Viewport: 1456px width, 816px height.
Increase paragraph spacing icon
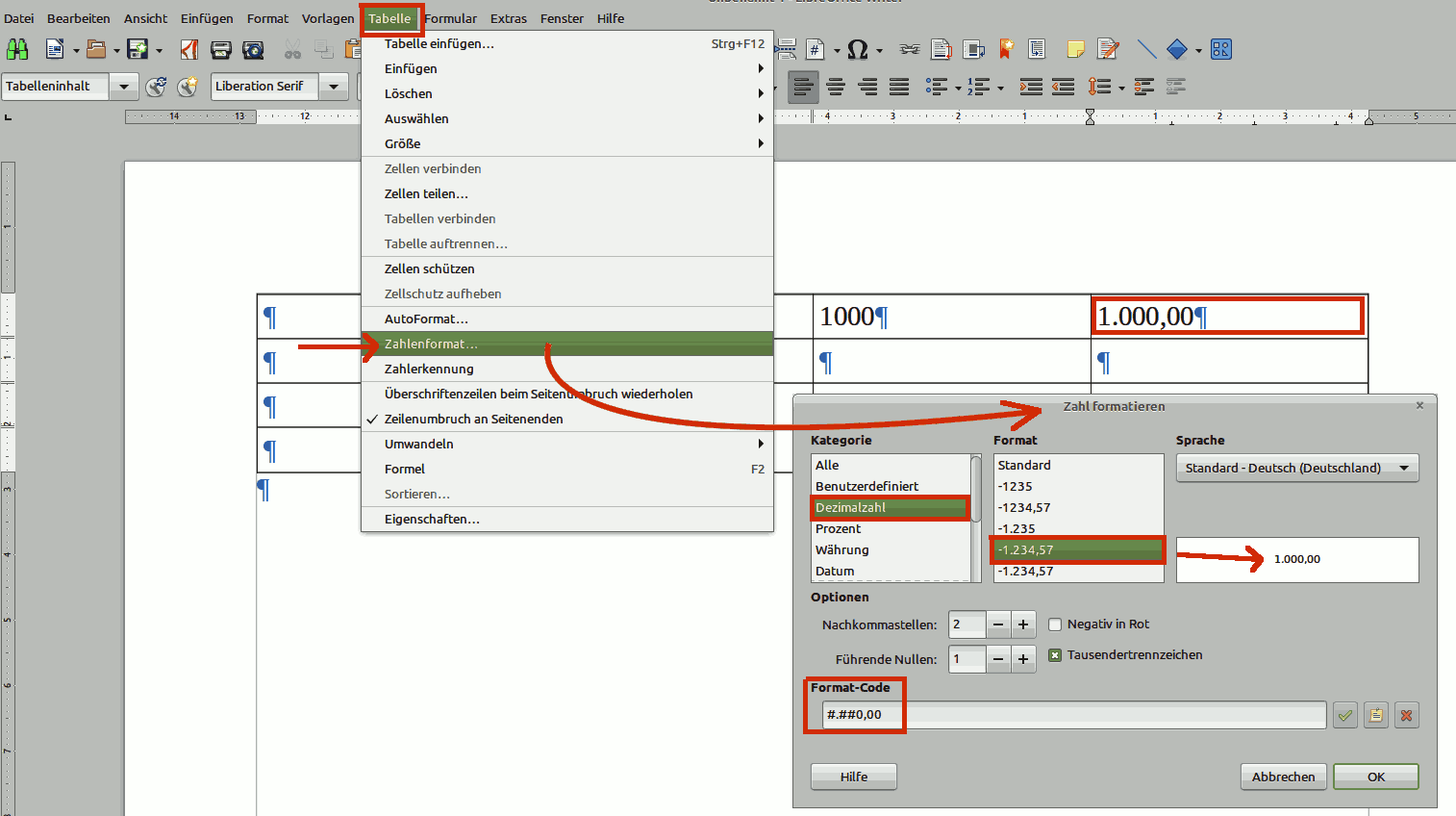point(1143,88)
